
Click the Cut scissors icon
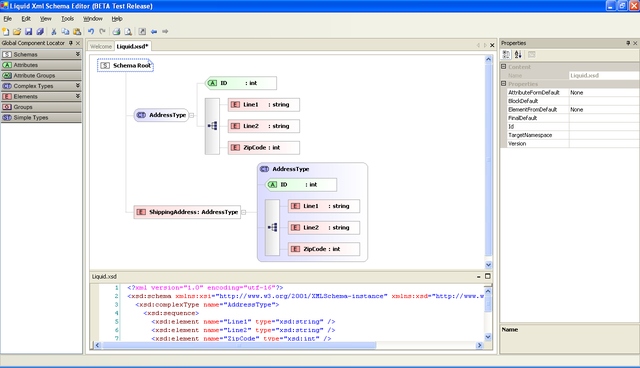click(53, 31)
